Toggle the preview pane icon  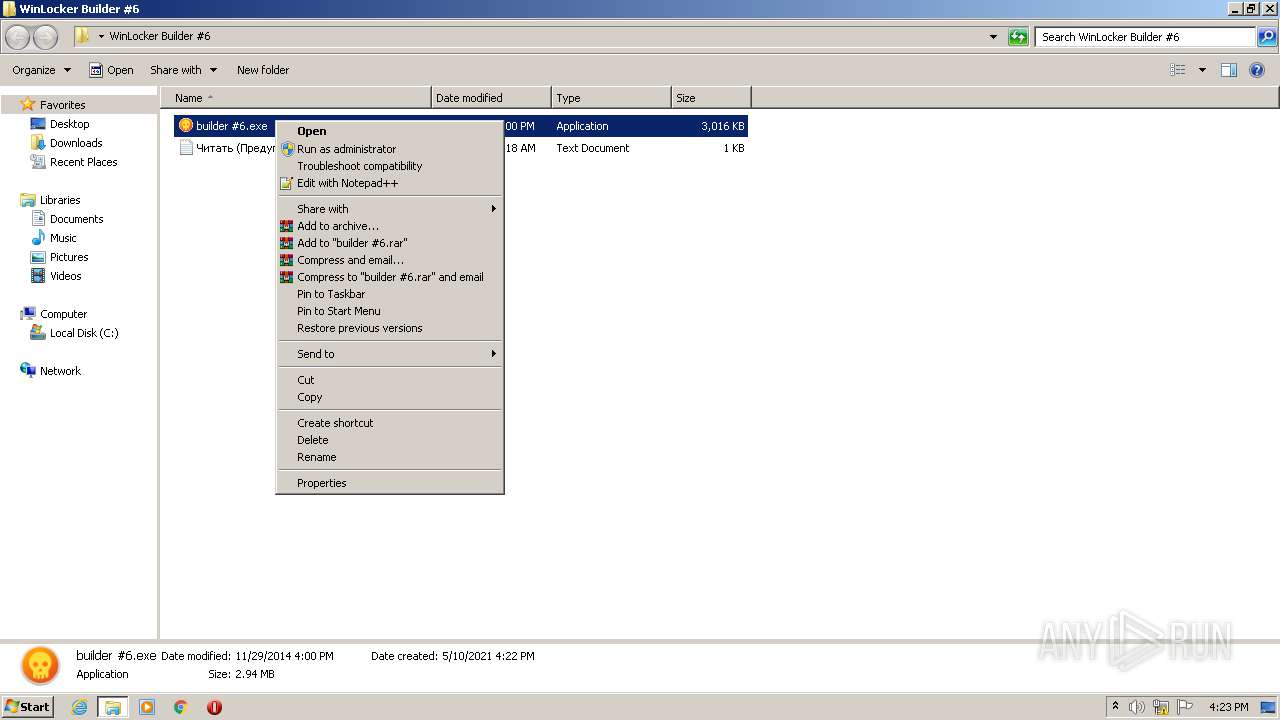point(1229,70)
